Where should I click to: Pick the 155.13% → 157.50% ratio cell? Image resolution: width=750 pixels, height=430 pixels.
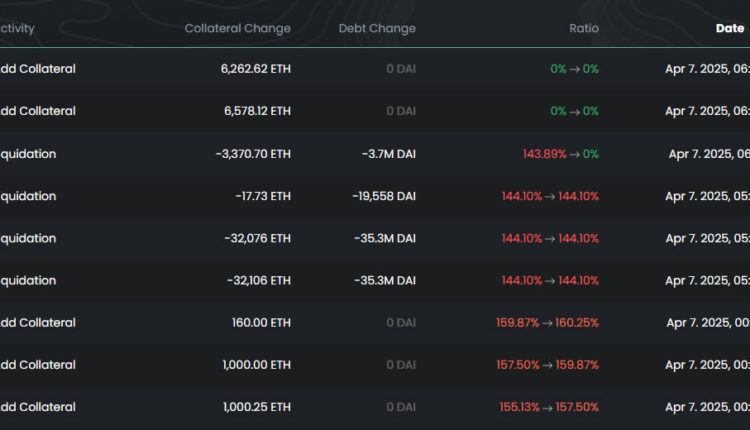(549, 407)
